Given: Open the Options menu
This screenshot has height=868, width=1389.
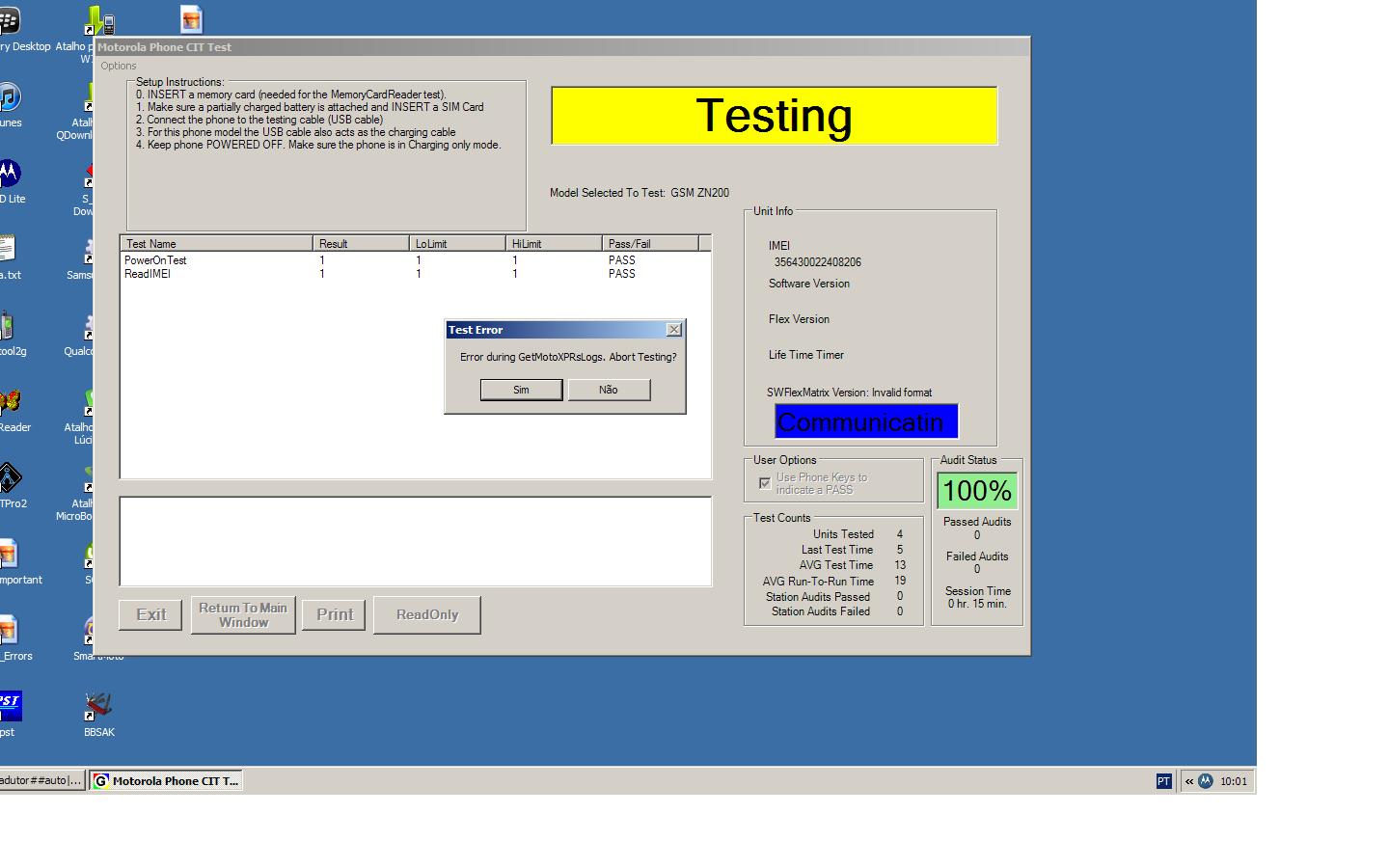Looking at the screenshot, I should pyautogui.click(x=119, y=66).
